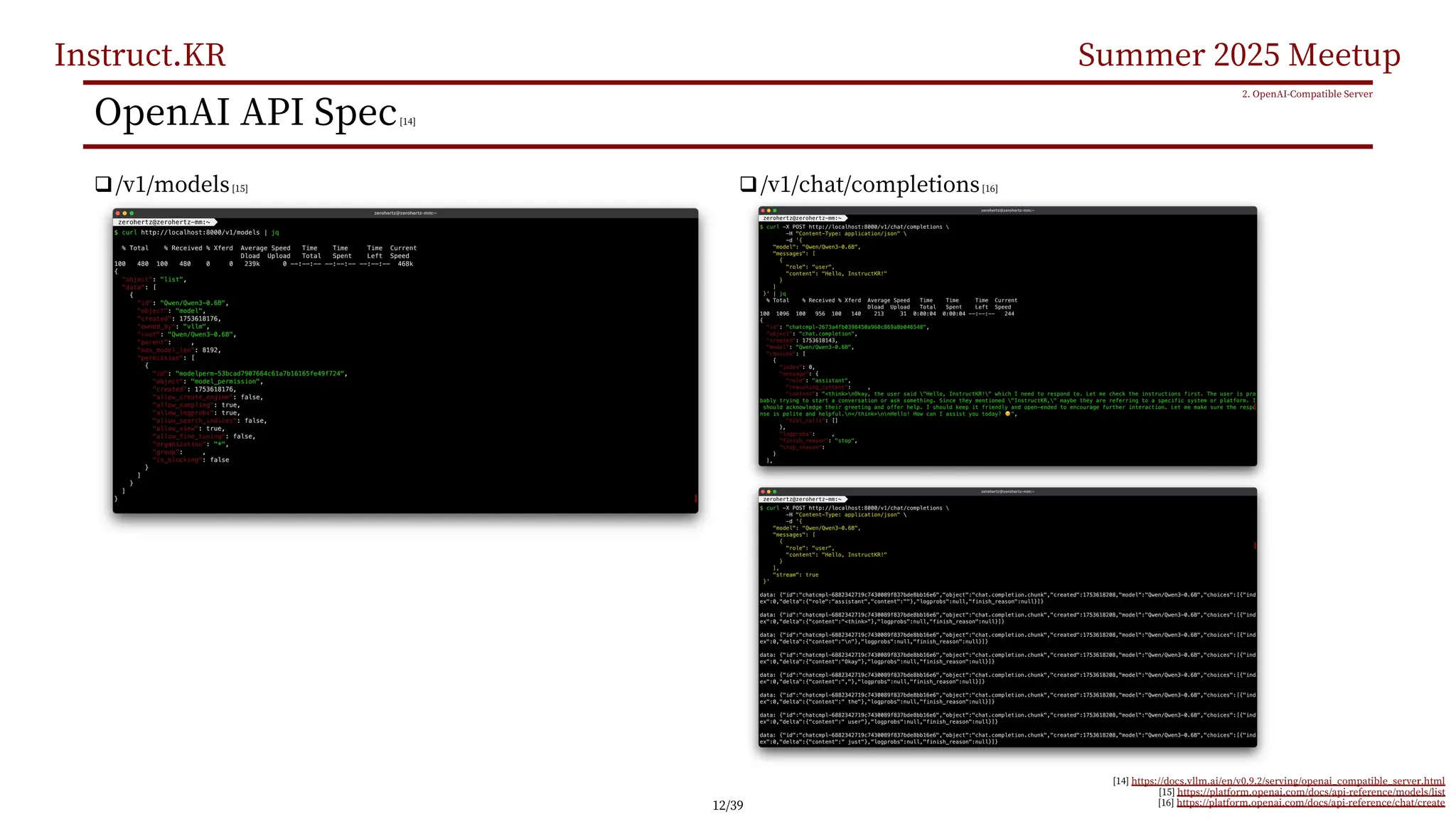Image resolution: width=1456 pixels, height=819 pixels.
Task: Click the yellow minimize dot of the /v1/models terminal
Action: [124, 213]
